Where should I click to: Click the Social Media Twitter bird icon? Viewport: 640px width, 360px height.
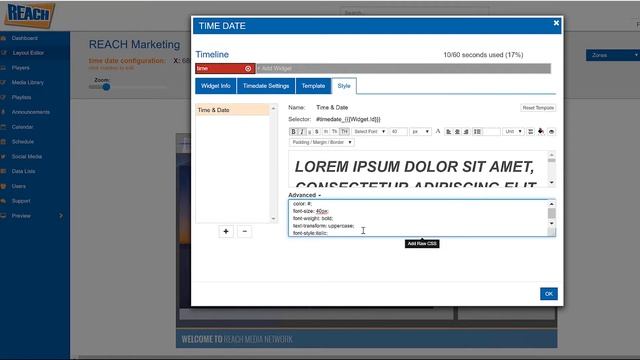3,157
